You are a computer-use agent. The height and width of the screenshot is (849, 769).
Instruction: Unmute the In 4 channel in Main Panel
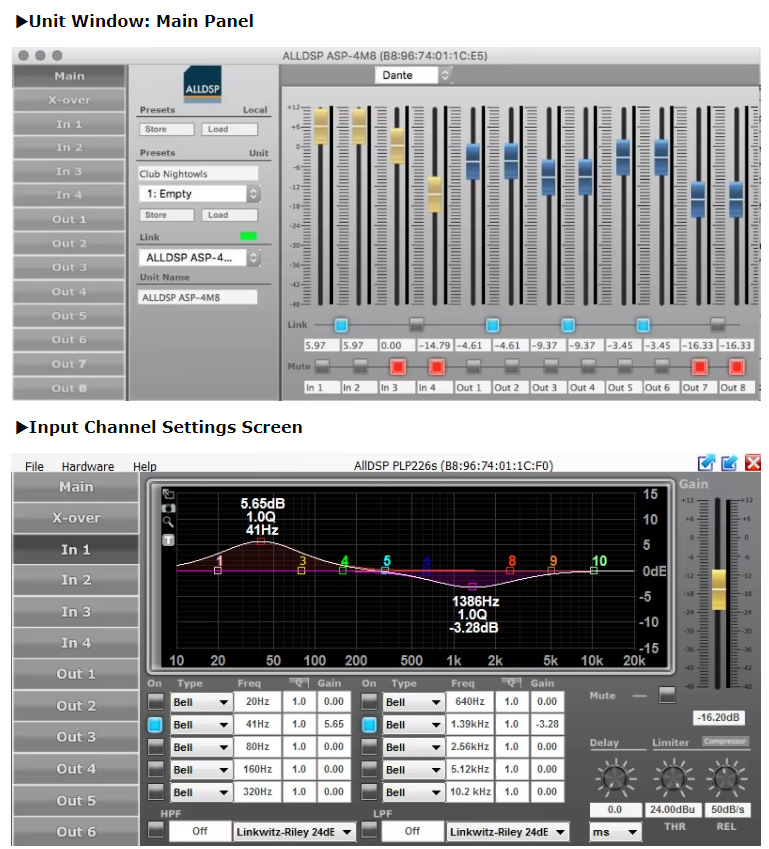point(436,367)
